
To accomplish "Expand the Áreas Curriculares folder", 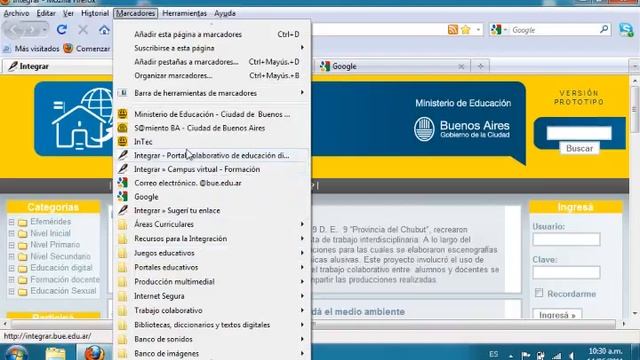I will coord(212,224).
